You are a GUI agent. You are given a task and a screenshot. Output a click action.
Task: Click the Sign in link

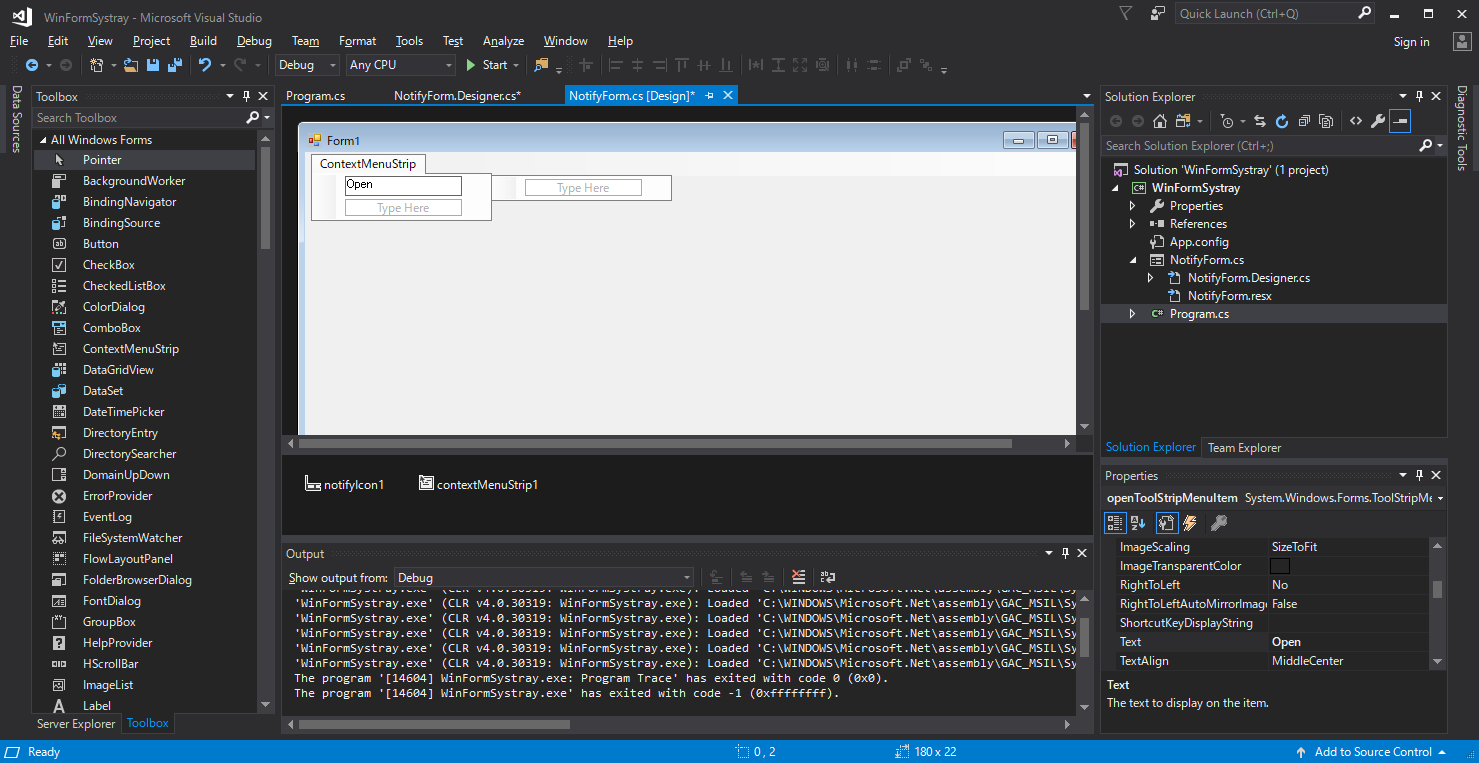pyautogui.click(x=1411, y=42)
